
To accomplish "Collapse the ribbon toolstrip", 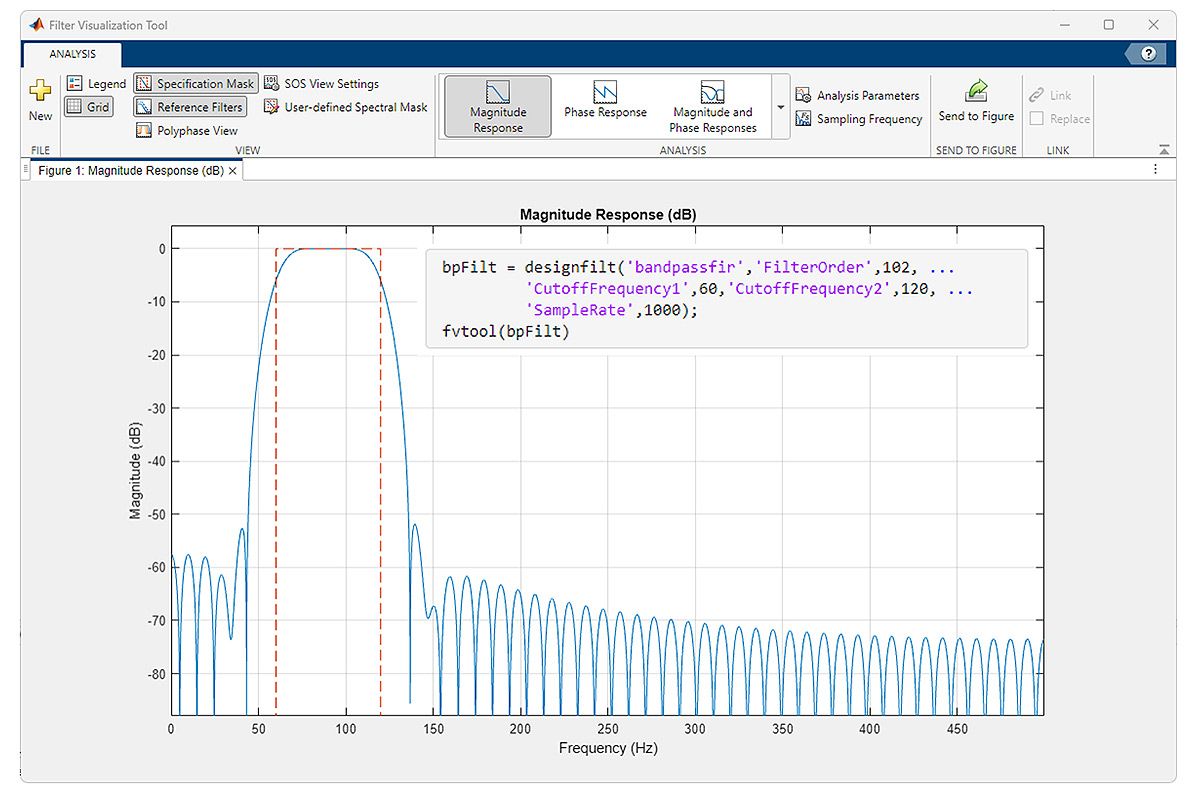I will tap(1164, 150).
